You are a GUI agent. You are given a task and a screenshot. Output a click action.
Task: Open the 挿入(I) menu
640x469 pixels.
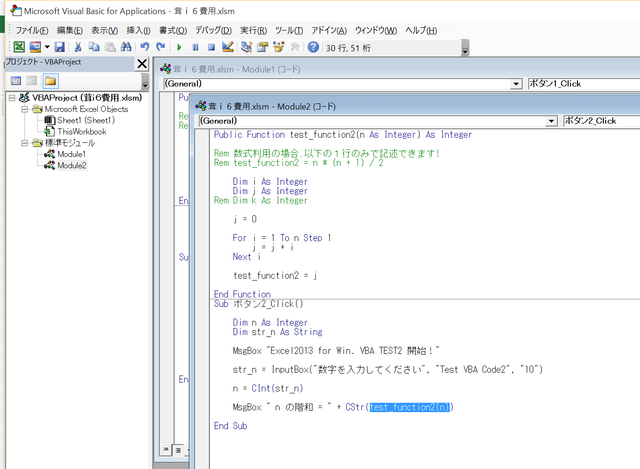coord(138,30)
